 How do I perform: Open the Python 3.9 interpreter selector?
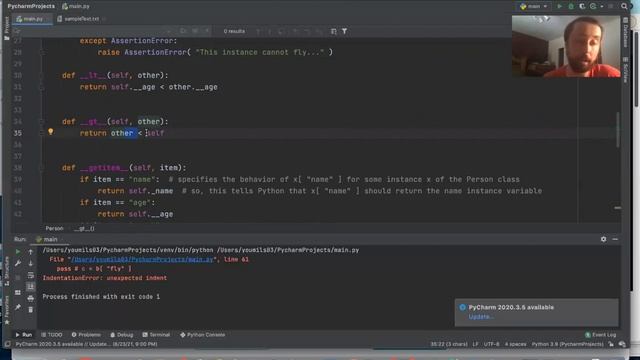pyautogui.click(x=567, y=344)
